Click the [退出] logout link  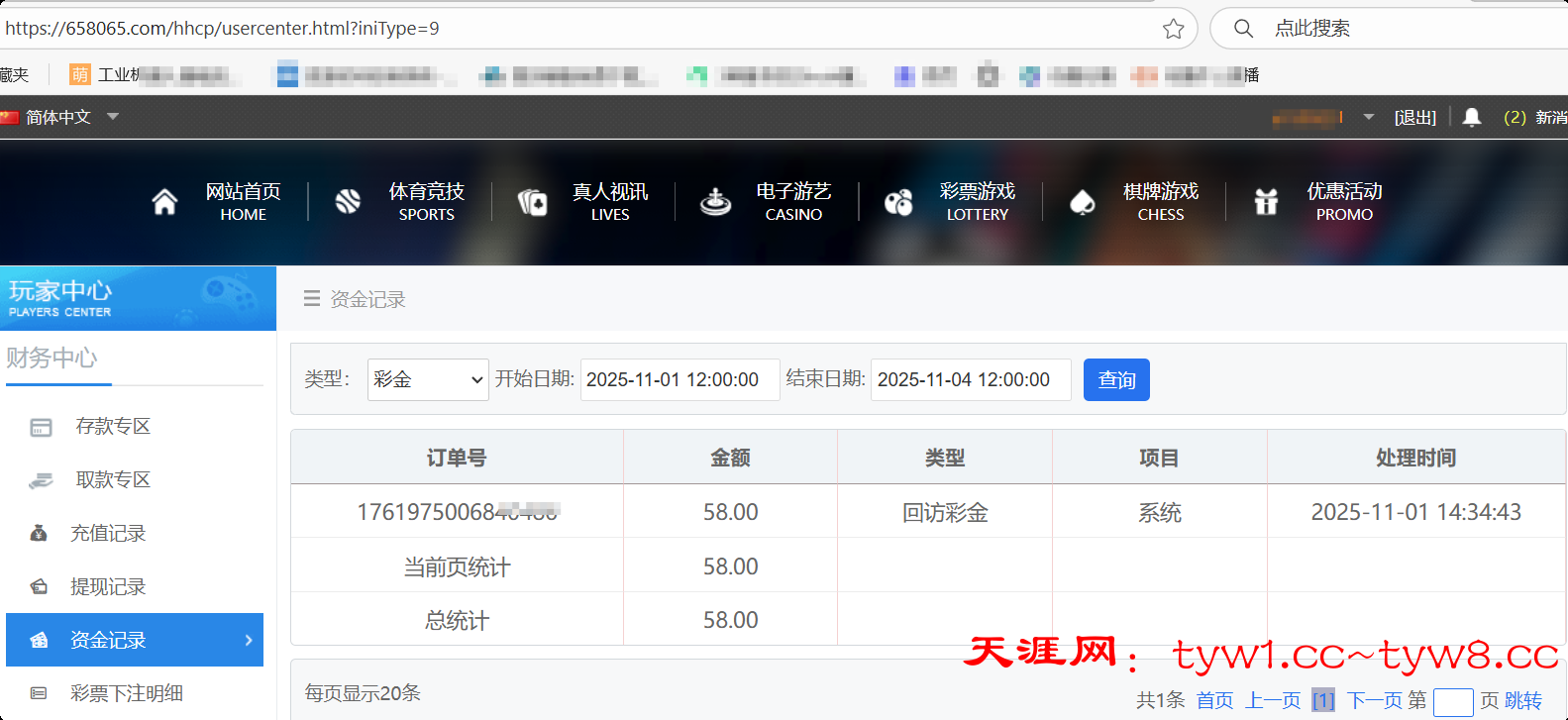pos(1414,117)
